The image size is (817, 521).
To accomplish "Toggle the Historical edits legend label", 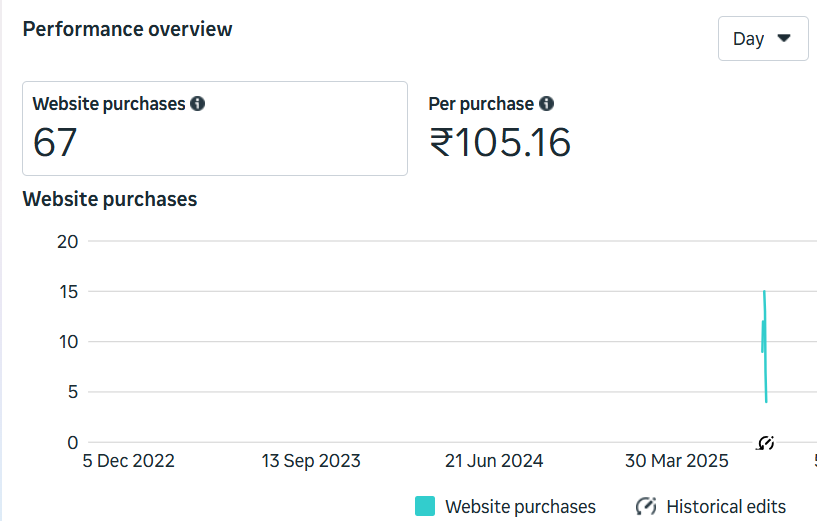I will [726, 507].
